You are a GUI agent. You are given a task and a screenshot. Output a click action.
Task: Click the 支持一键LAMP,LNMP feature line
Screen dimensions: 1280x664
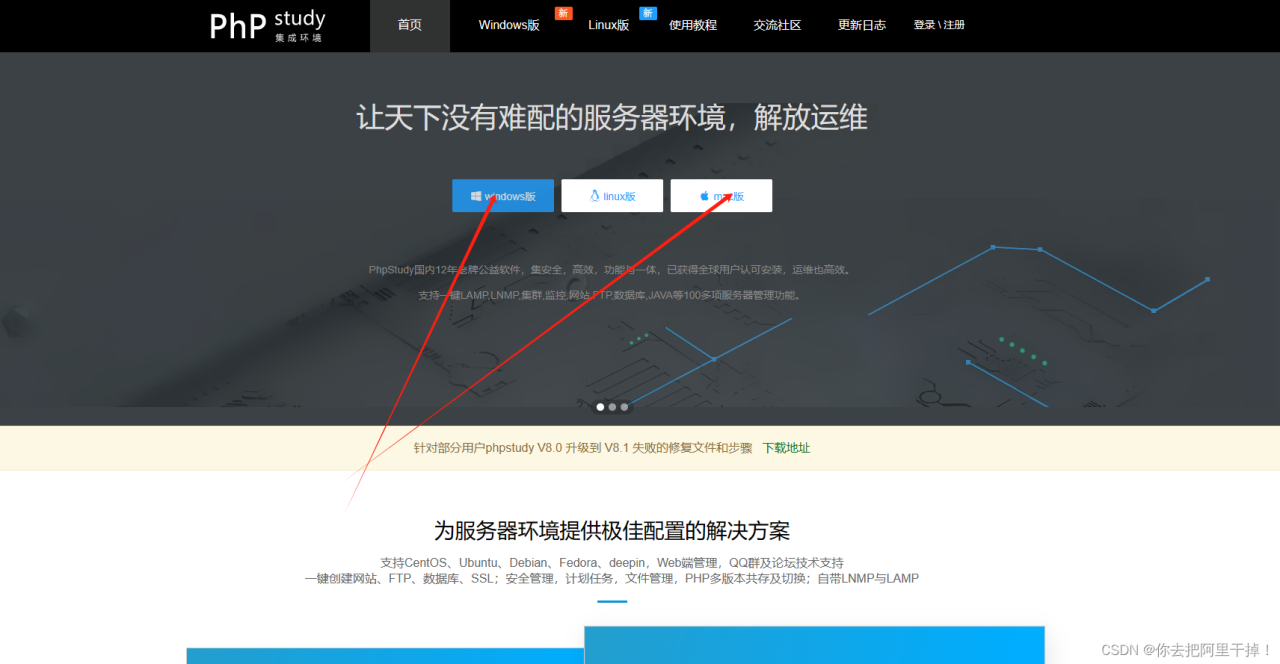click(x=610, y=296)
